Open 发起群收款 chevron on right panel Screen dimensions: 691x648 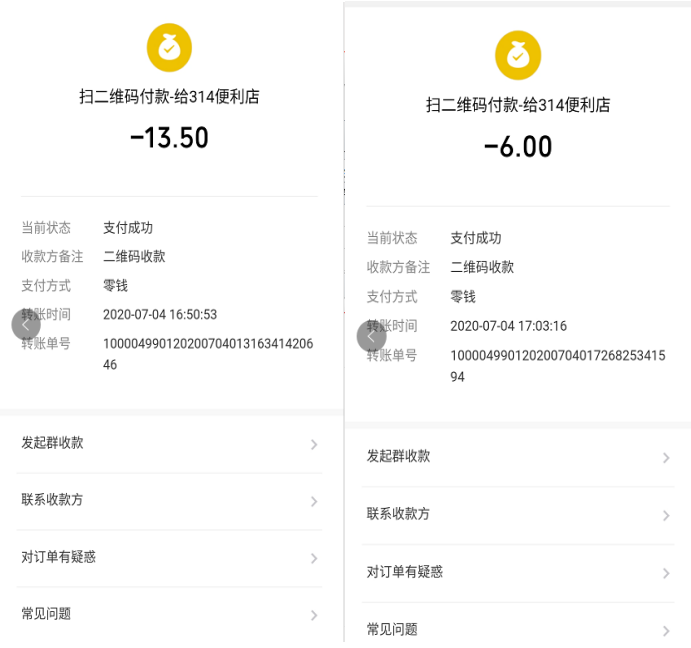point(666,458)
